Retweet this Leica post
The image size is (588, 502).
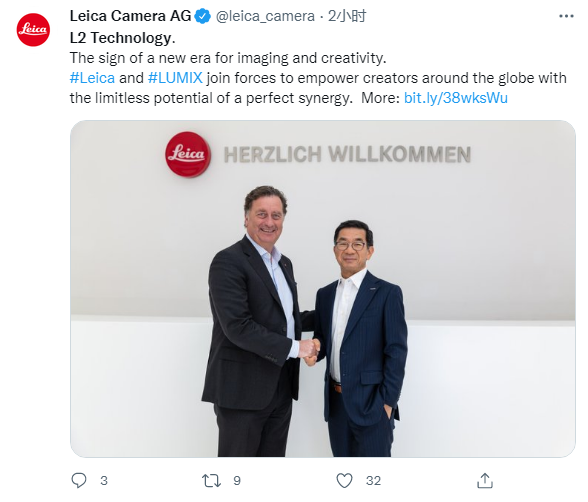pyautogui.click(x=211, y=480)
